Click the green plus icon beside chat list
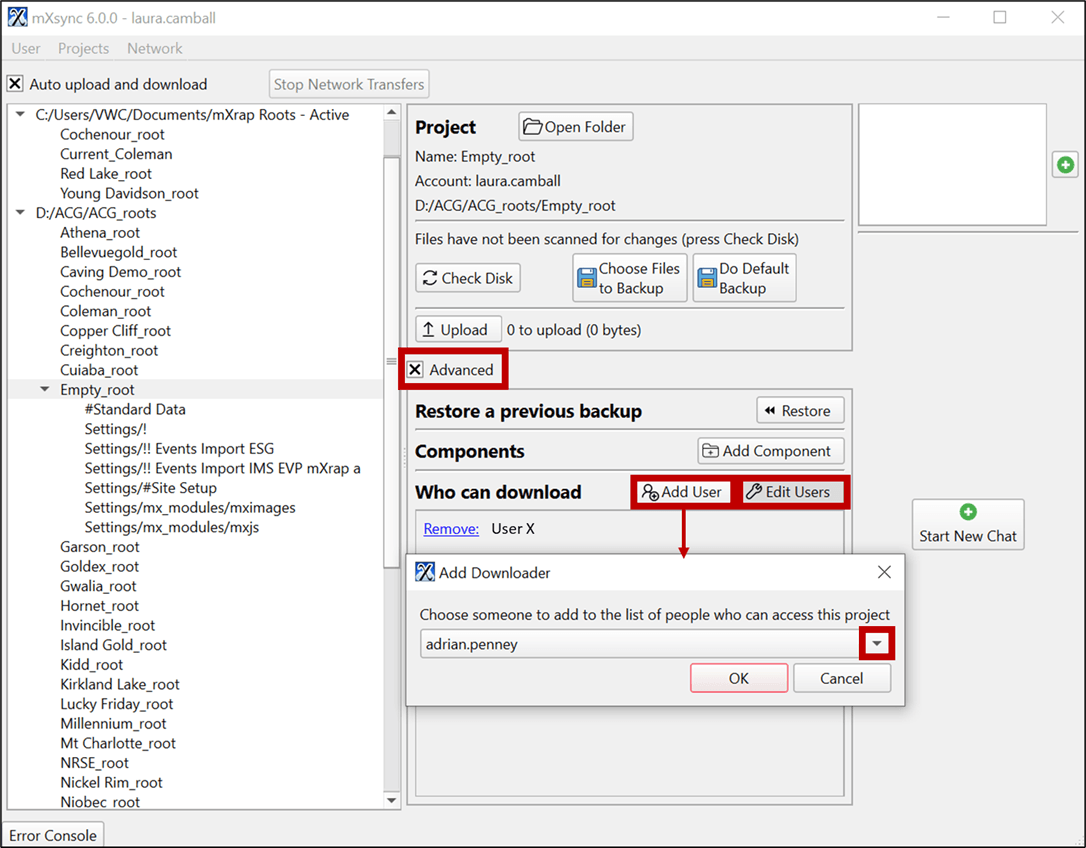 tap(1065, 165)
